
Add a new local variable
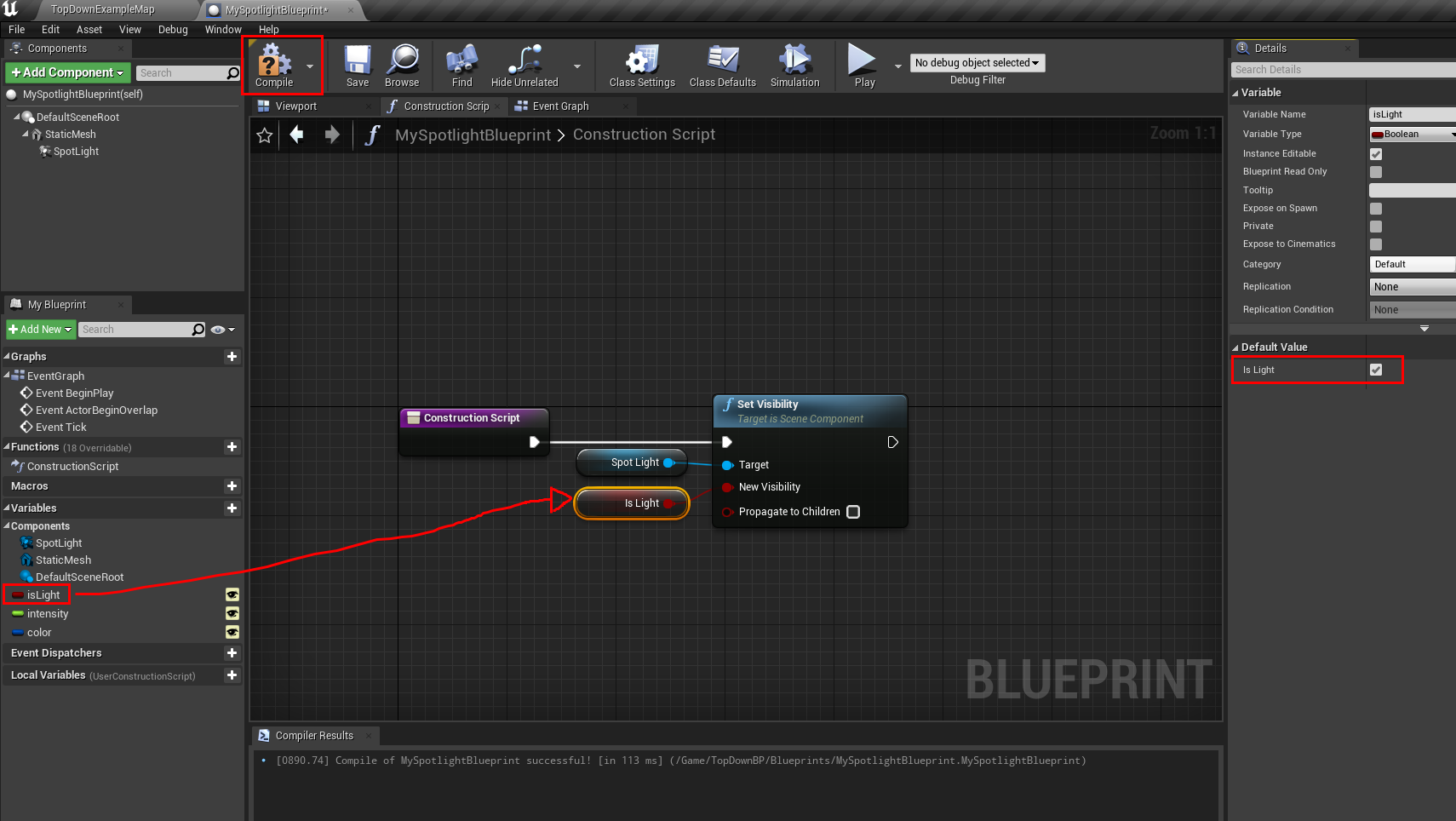(232, 675)
